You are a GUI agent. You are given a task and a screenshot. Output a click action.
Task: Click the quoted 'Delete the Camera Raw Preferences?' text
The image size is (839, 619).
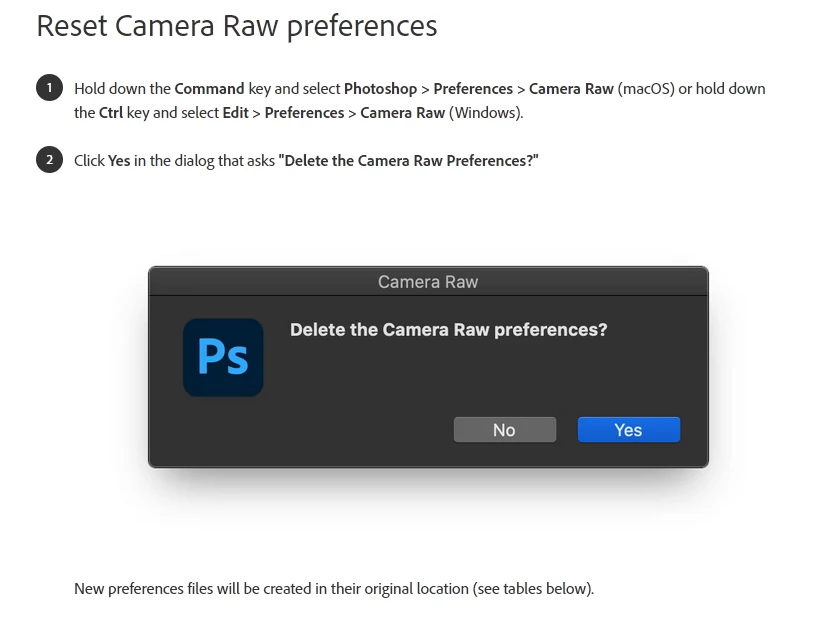pyautogui.click(x=408, y=161)
